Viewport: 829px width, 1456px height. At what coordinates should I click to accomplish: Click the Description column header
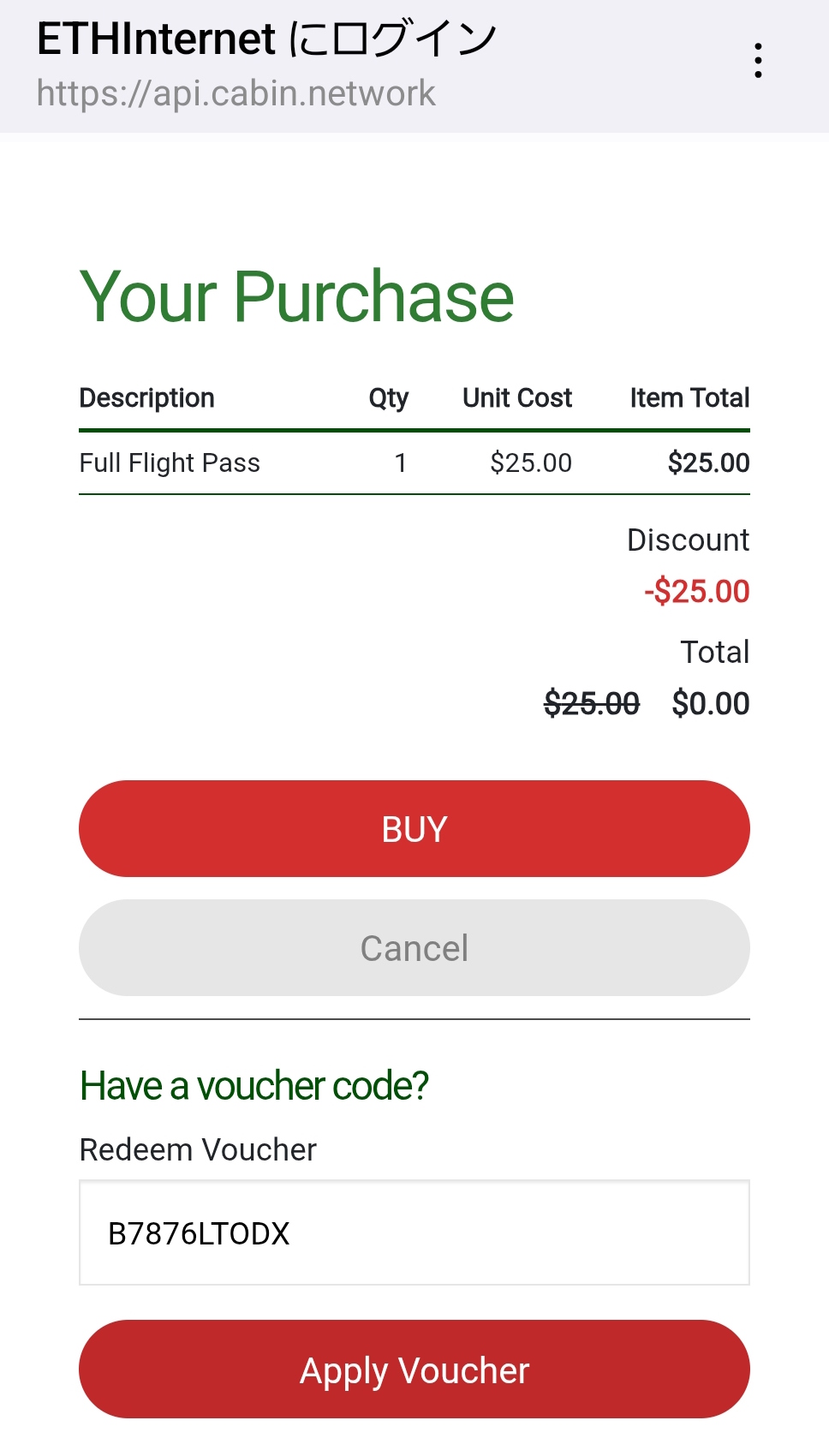coord(146,398)
